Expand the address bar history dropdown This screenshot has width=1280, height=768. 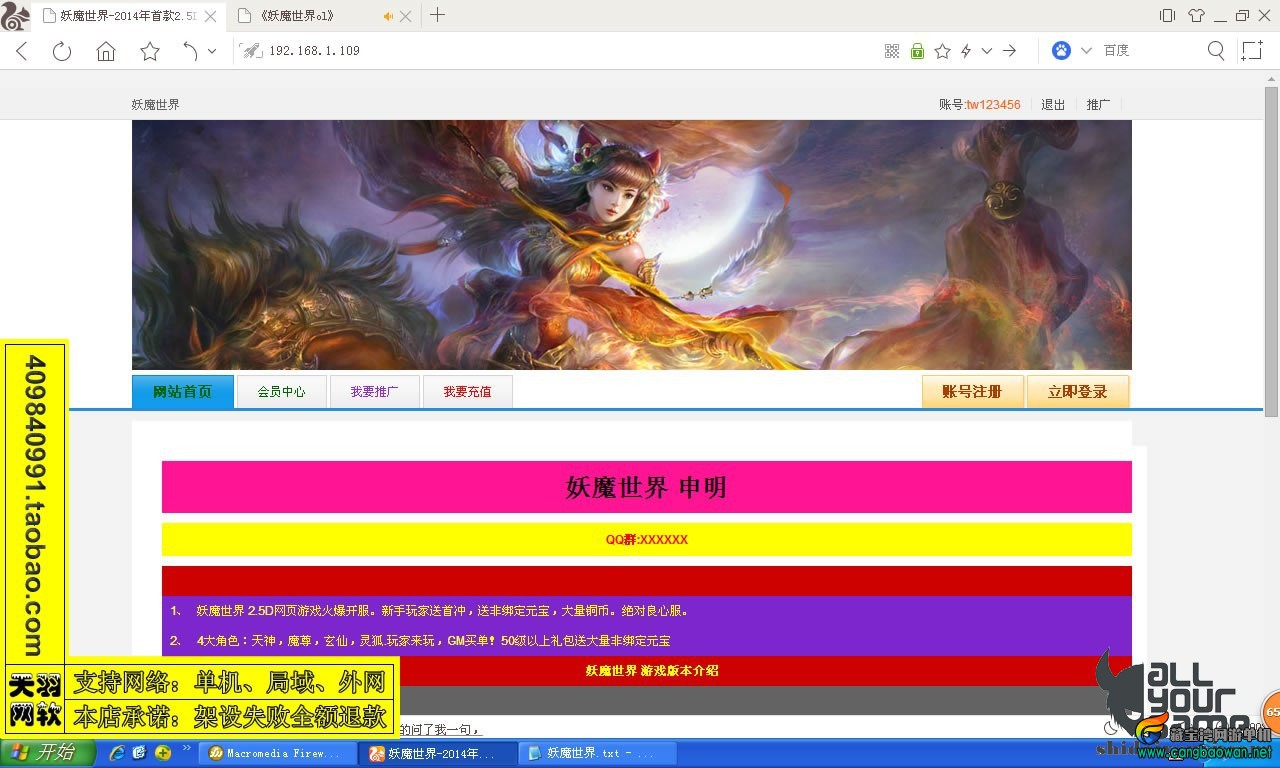(x=987, y=51)
